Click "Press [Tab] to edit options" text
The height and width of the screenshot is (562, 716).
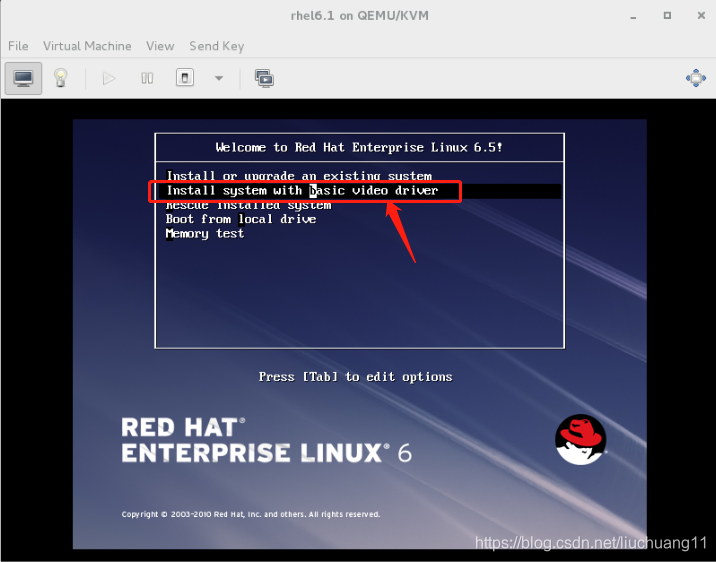(355, 377)
